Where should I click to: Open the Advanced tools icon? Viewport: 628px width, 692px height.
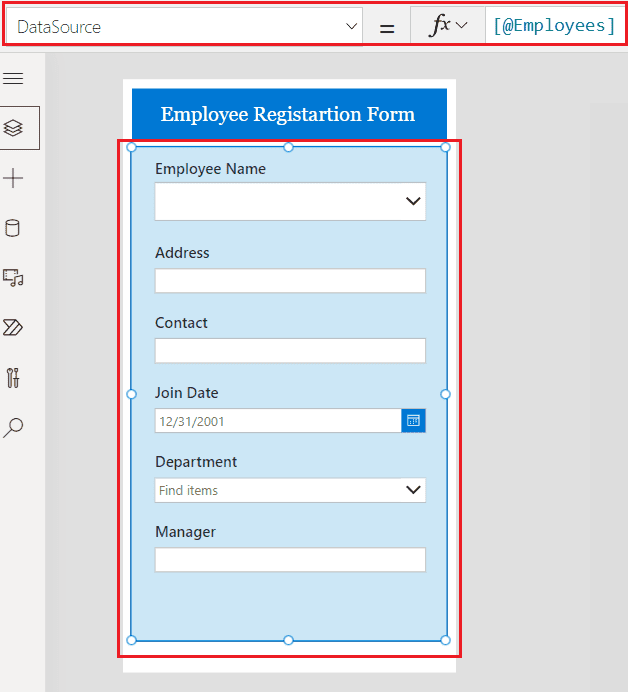click(x=13, y=378)
